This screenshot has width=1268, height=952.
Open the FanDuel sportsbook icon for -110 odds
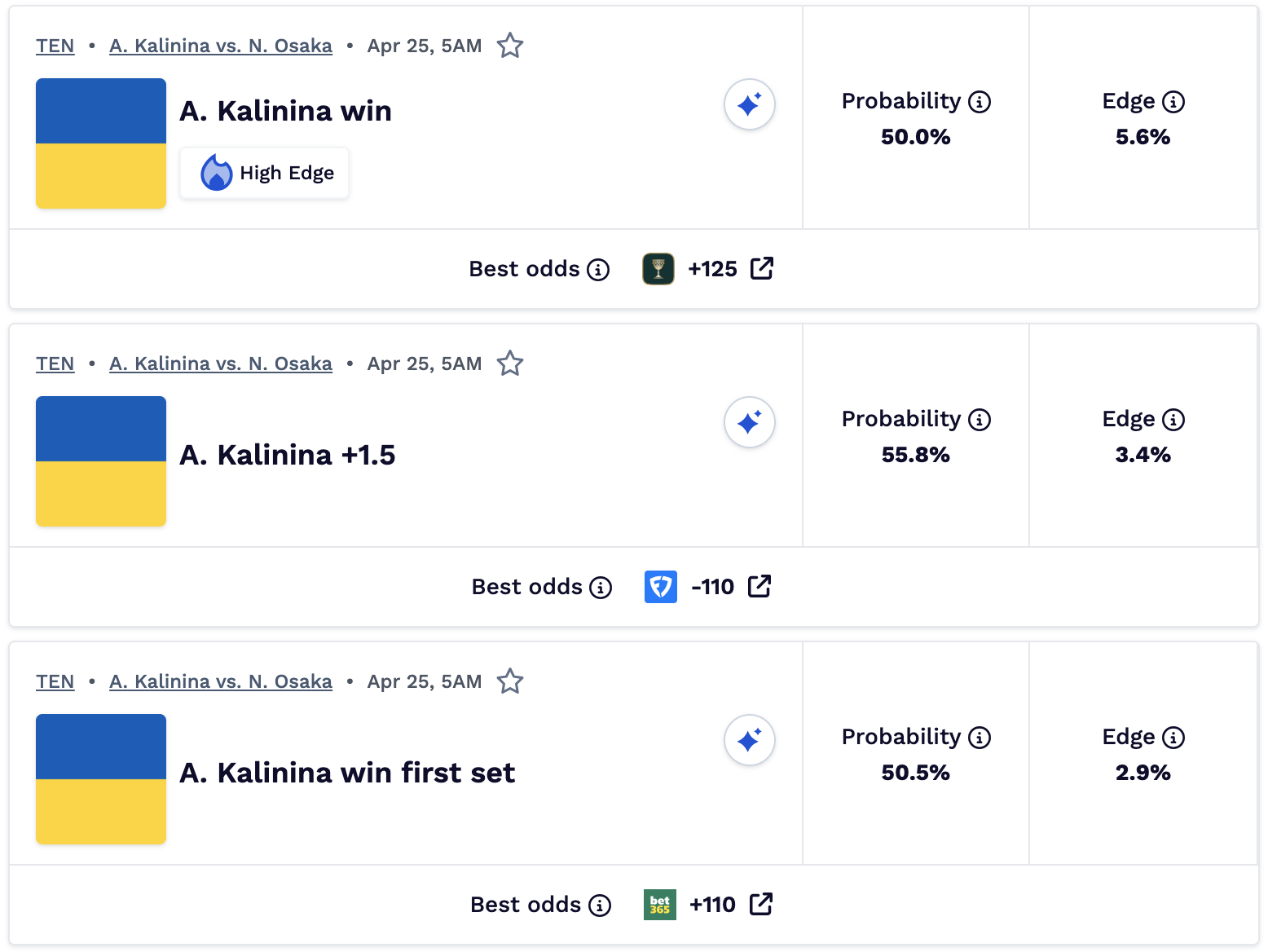click(x=660, y=586)
